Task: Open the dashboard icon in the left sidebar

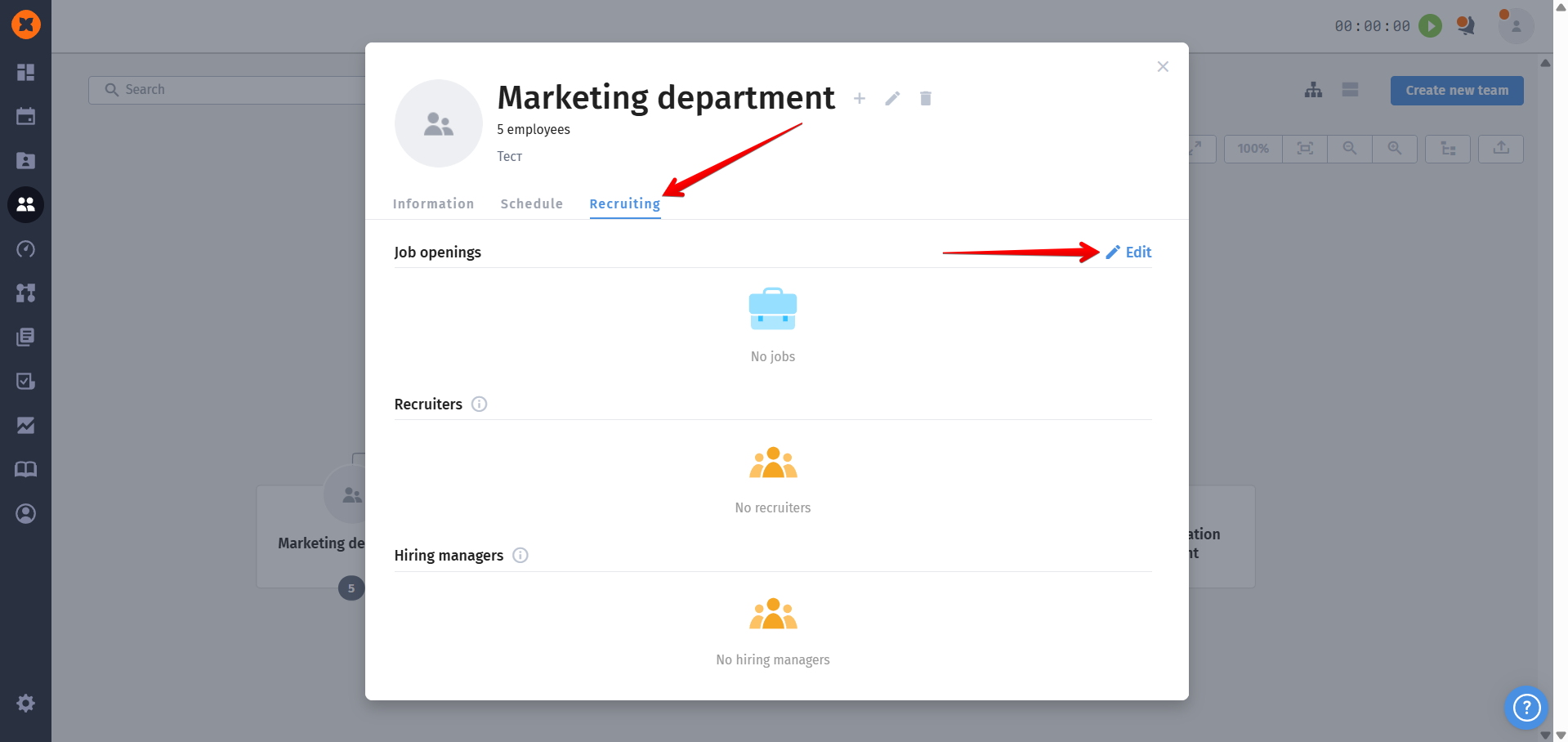Action: click(x=25, y=73)
